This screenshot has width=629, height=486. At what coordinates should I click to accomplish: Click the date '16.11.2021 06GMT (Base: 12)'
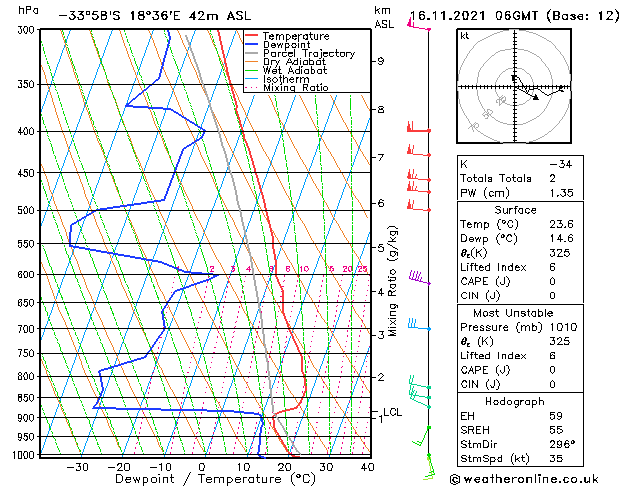coord(515,16)
